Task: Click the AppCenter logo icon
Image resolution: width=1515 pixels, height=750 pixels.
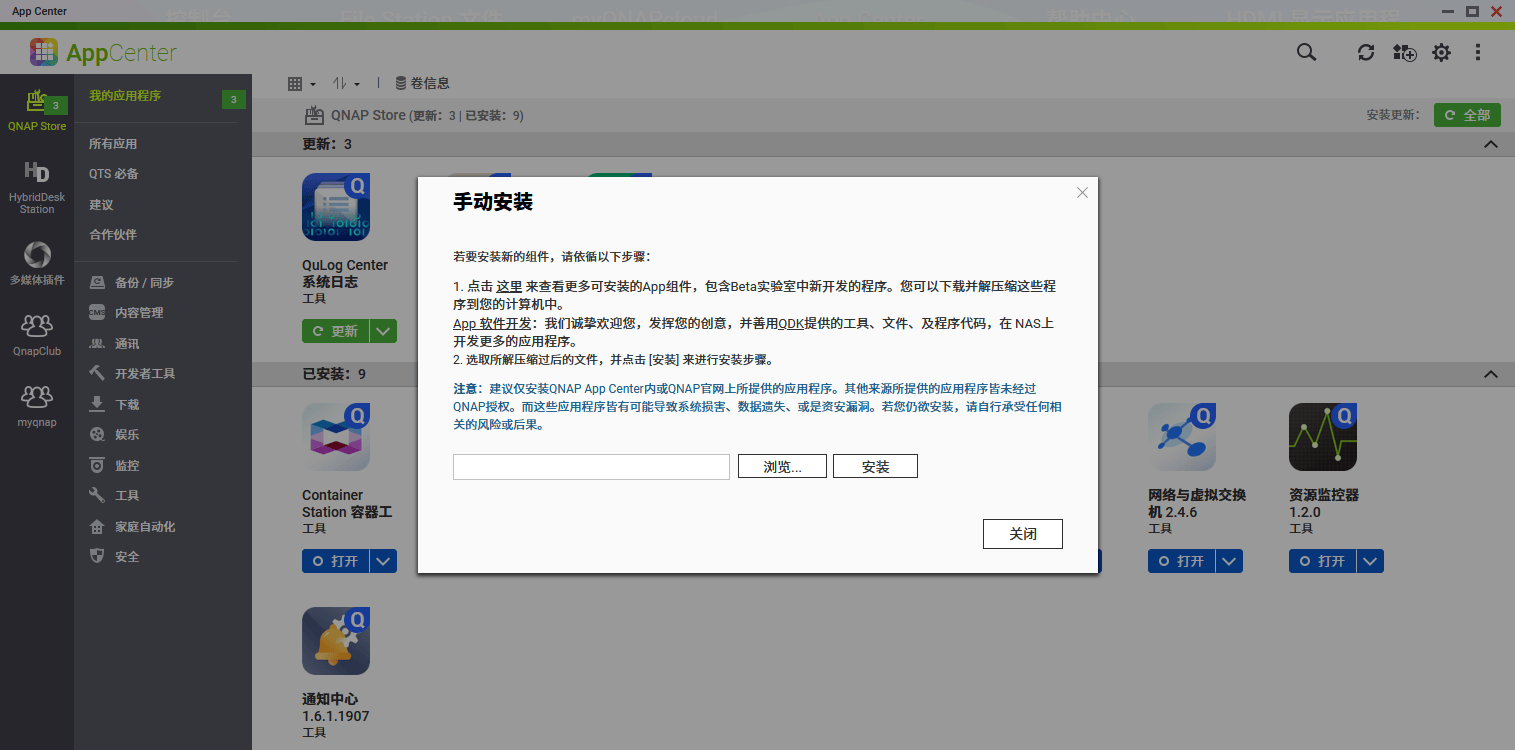Action: (x=44, y=52)
